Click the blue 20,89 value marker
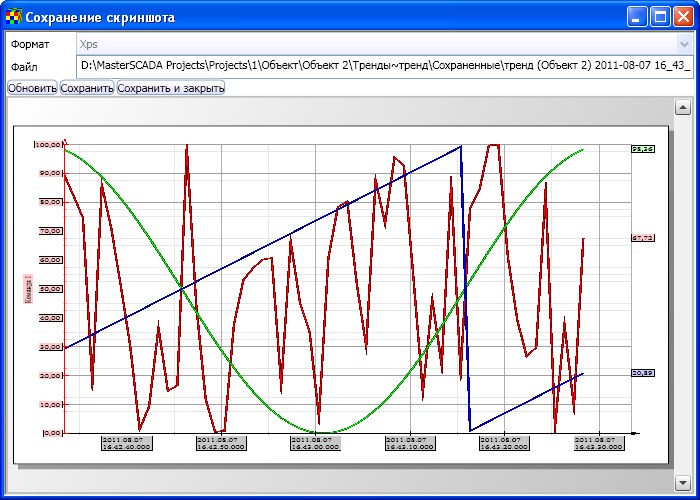 [643, 373]
